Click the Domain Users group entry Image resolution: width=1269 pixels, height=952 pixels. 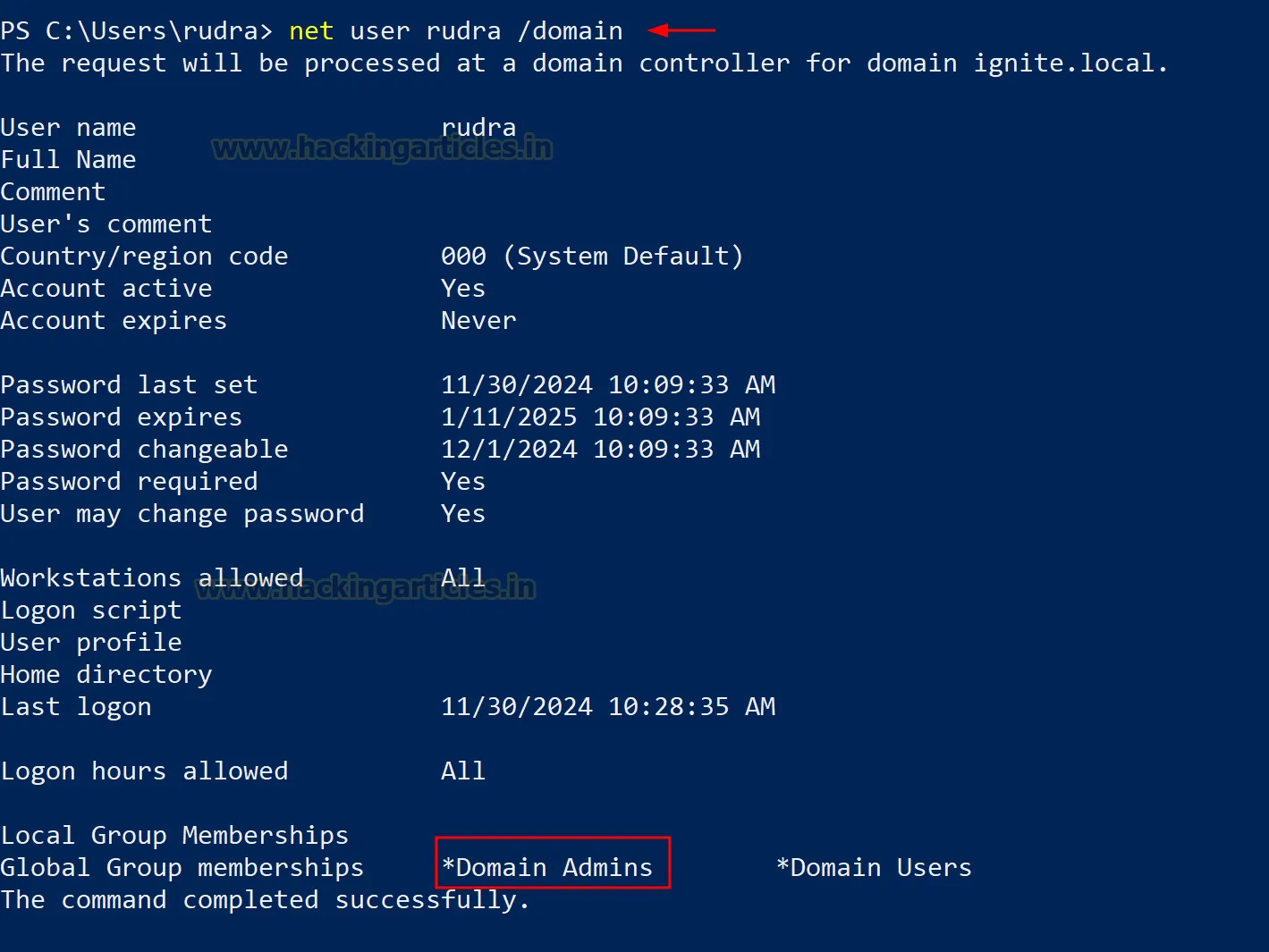(874, 867)
